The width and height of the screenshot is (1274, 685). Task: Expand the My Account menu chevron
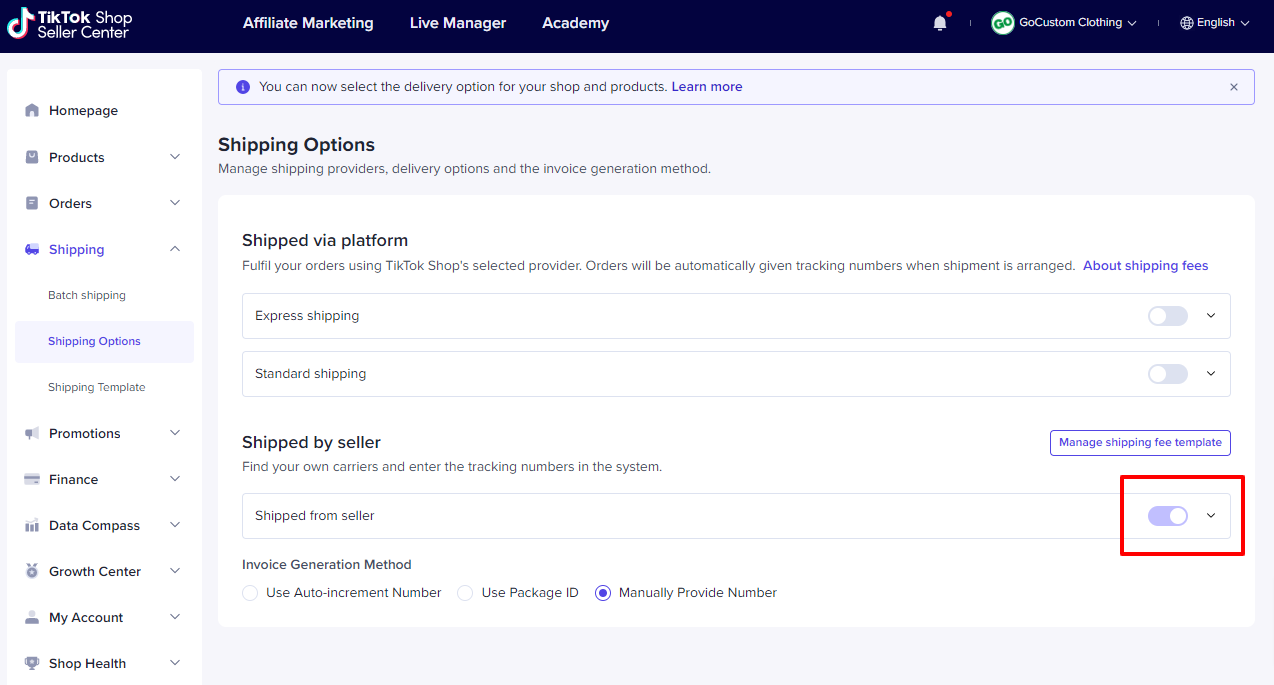pyautogui.click(x=175, y=617)
